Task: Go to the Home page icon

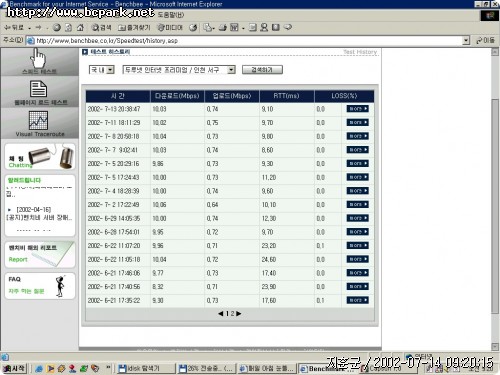Action: tap(80, 27)
